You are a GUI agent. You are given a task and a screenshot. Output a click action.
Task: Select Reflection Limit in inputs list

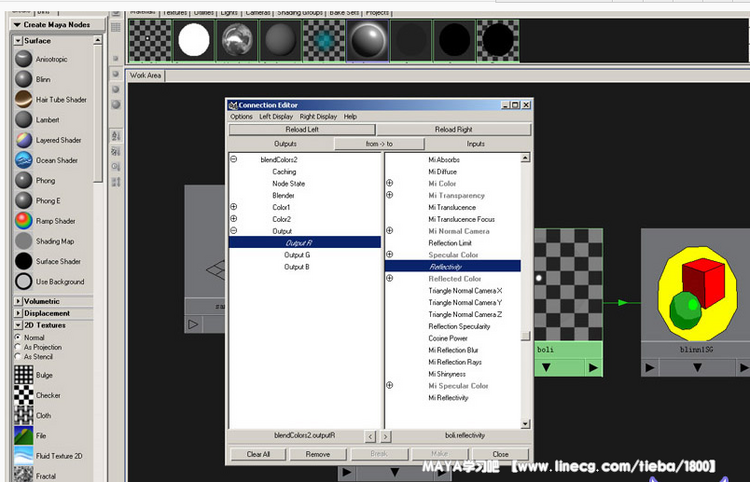[x=450, y=243]
